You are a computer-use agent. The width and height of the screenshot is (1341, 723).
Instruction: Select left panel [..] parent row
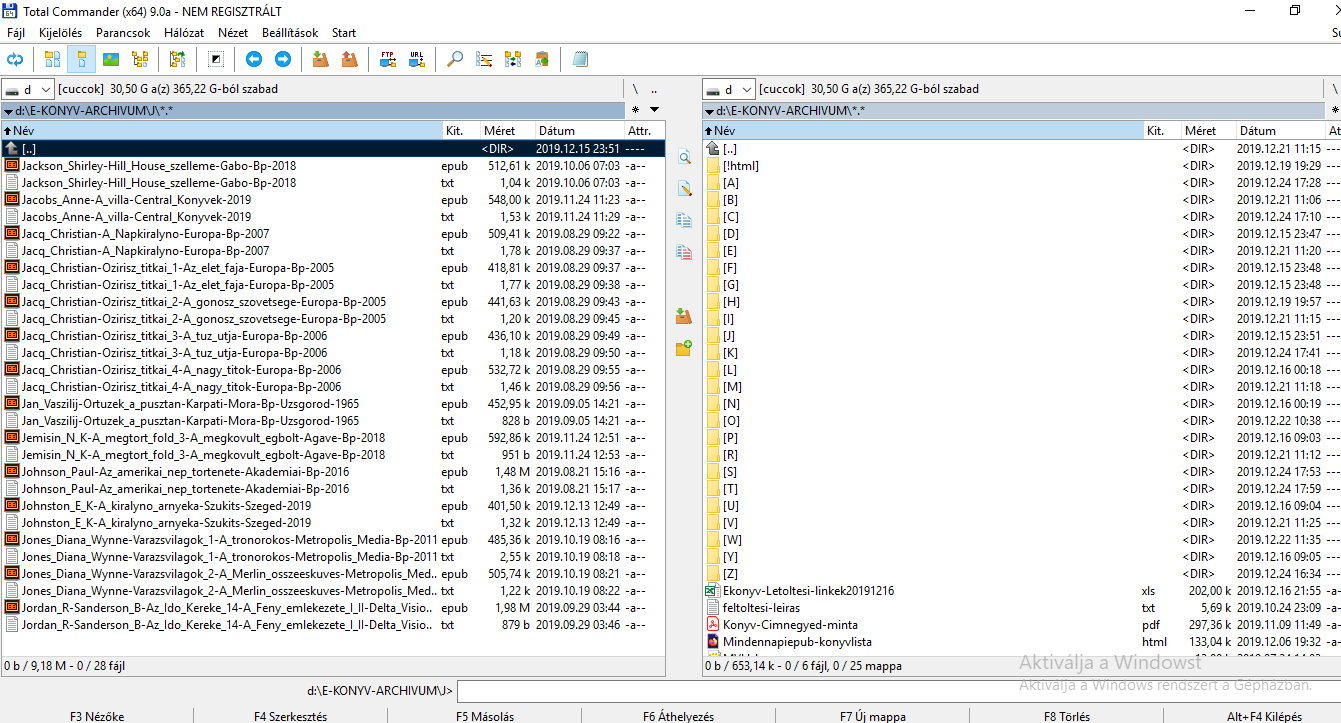pyautogui.click(x=333, y=148)
